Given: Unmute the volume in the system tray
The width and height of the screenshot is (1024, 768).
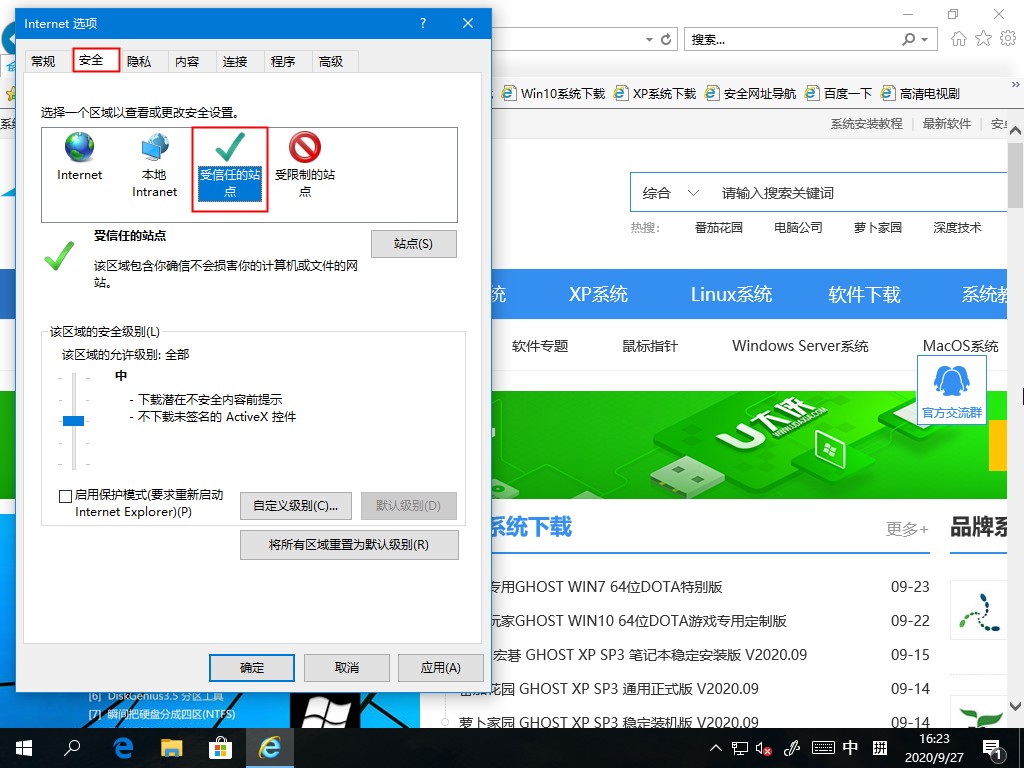Looking at the screenshot, I should point(764,747).
